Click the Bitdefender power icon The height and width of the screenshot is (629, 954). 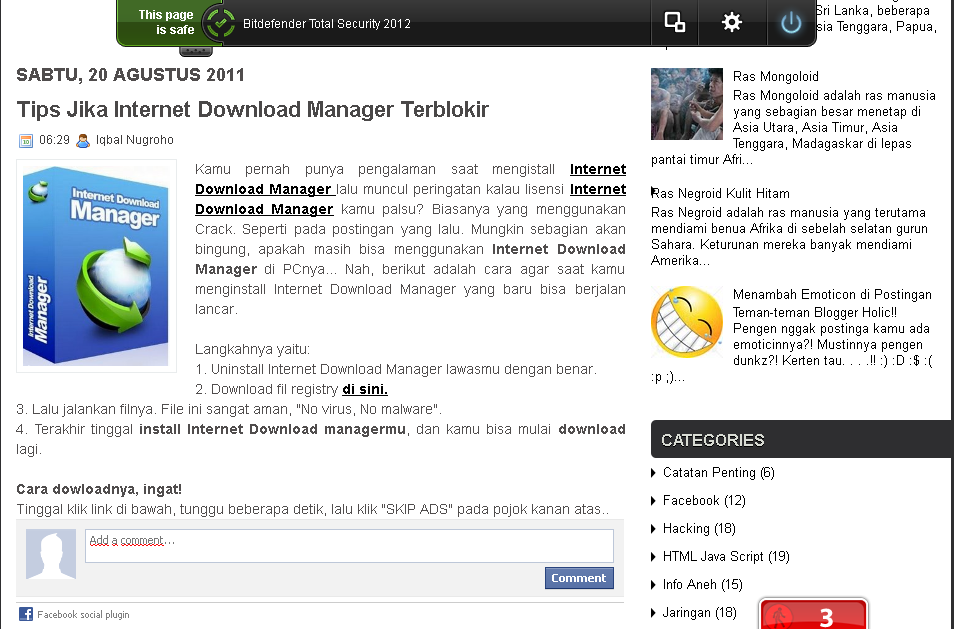[790, 23]
